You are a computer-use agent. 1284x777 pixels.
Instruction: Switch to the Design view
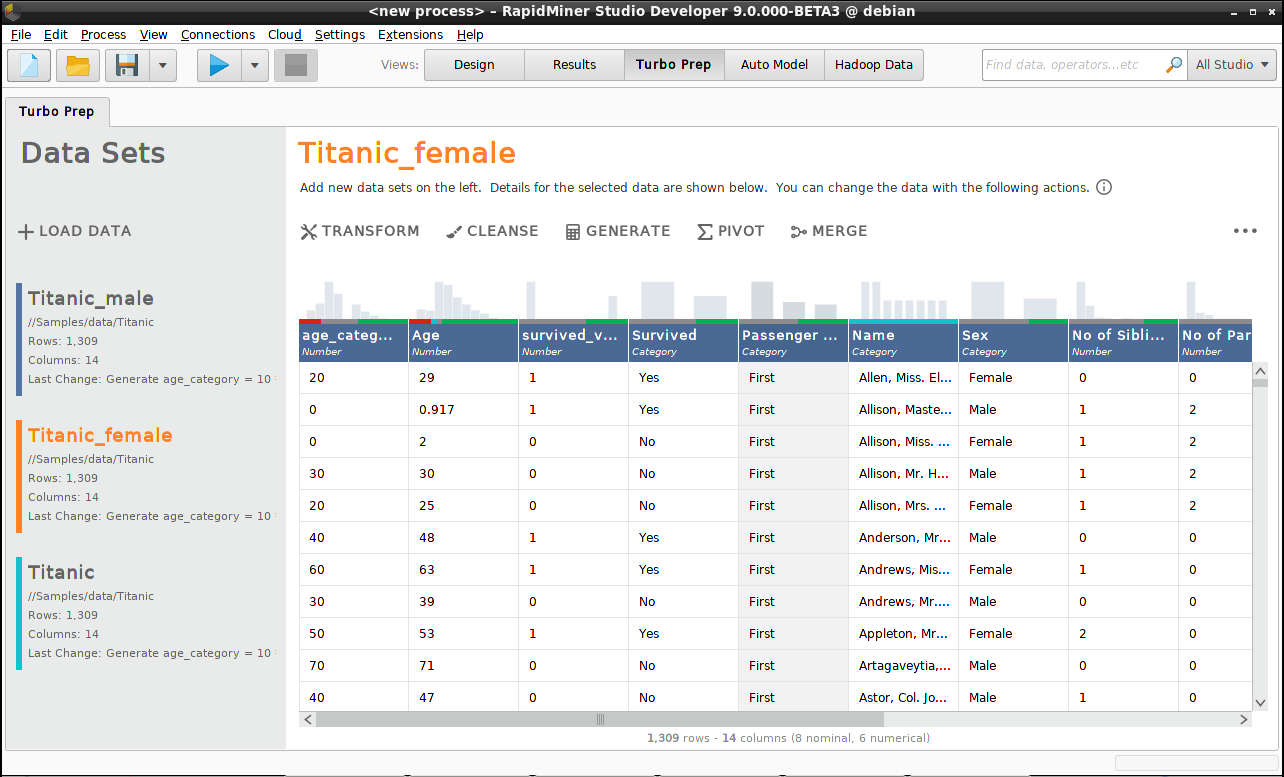[x=473, y=64]
